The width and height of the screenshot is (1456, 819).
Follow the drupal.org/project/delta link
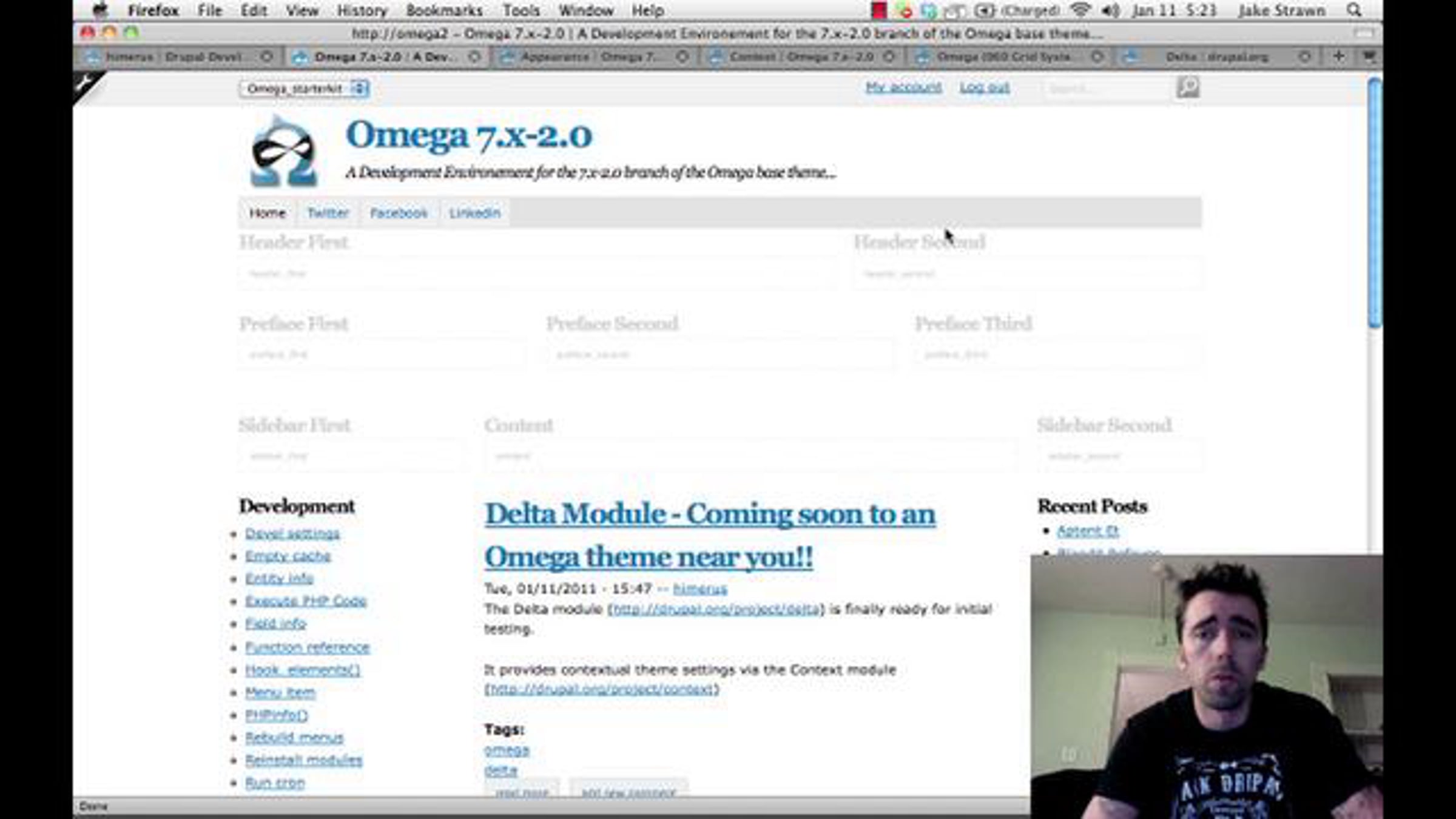(716, 608)
